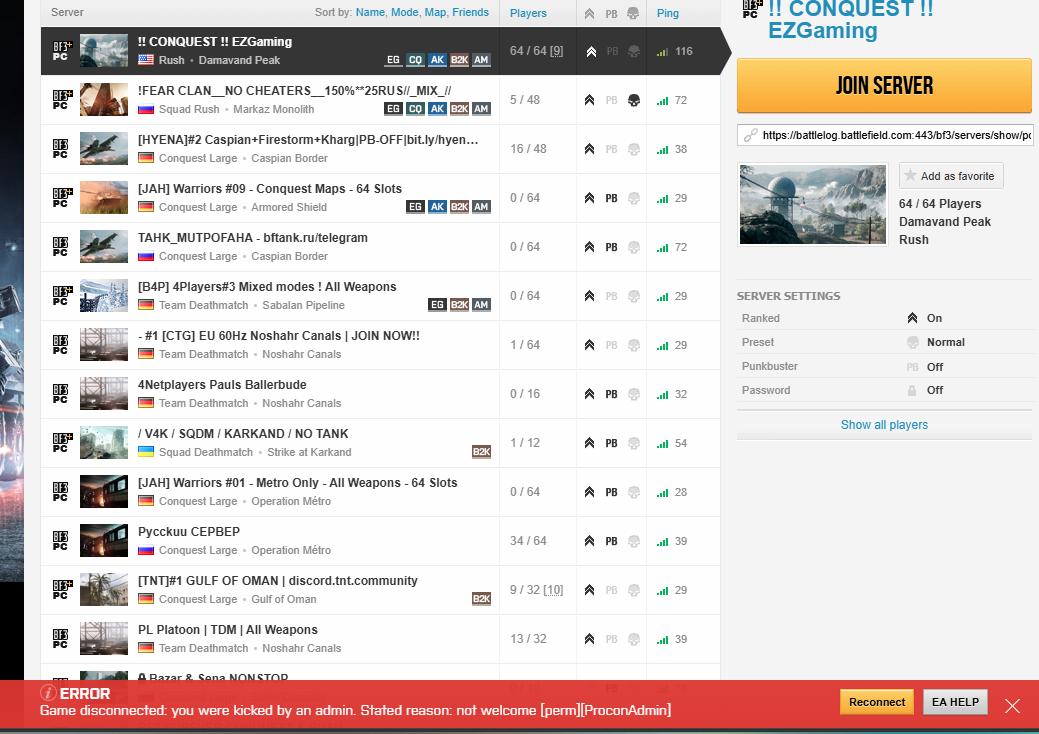Click the German flag on PL Platoon TDM row
Image resolution: width=1039 pixels, height=734 pixels.
146,648
